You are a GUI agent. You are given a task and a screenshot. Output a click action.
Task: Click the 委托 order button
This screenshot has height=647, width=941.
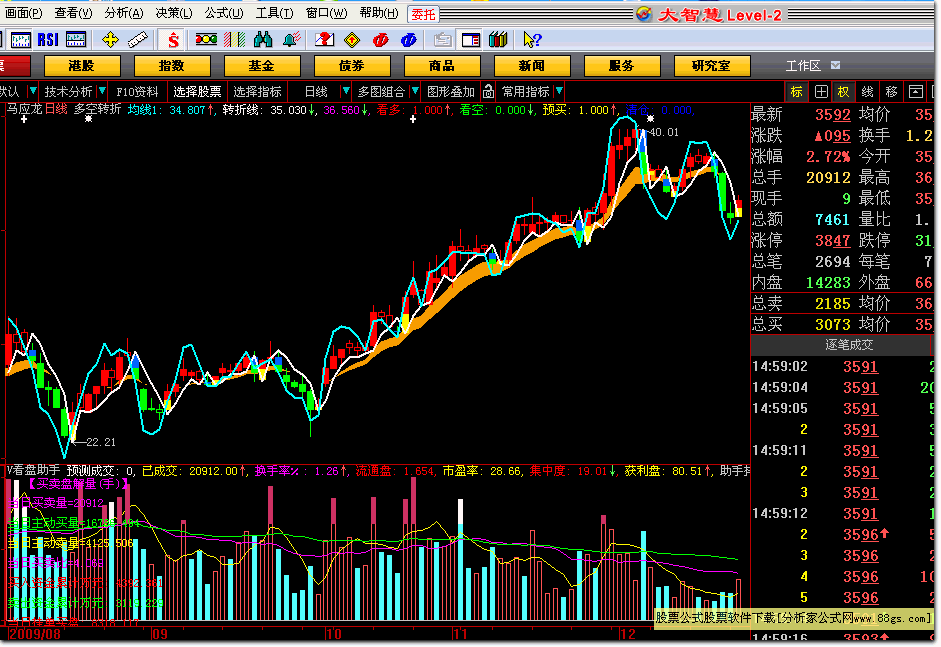click(423, 14)
